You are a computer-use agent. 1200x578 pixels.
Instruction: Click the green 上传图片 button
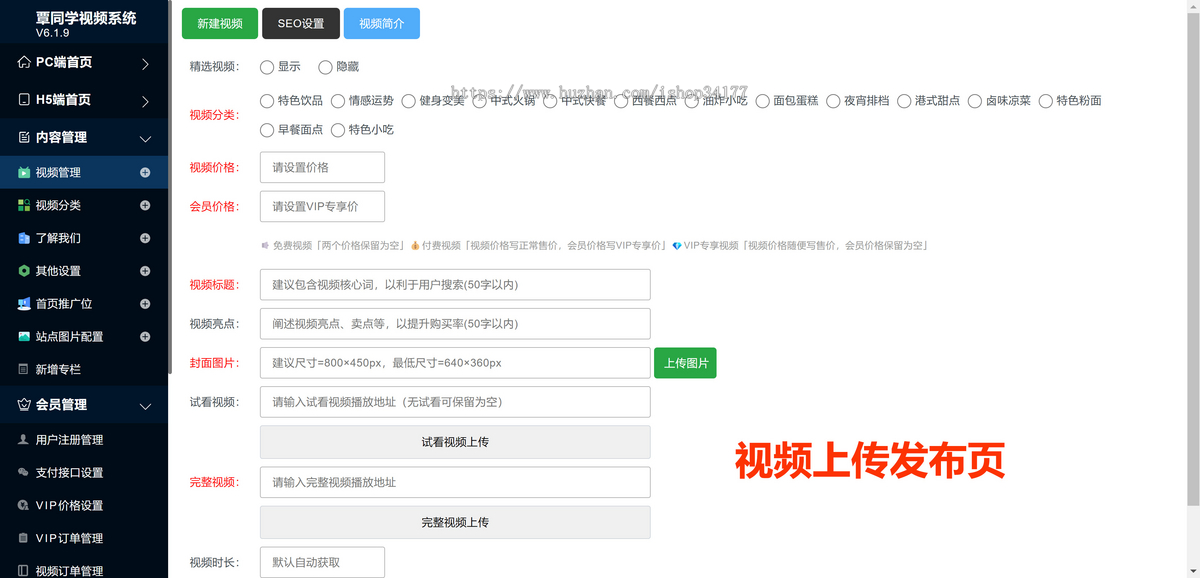685,363
